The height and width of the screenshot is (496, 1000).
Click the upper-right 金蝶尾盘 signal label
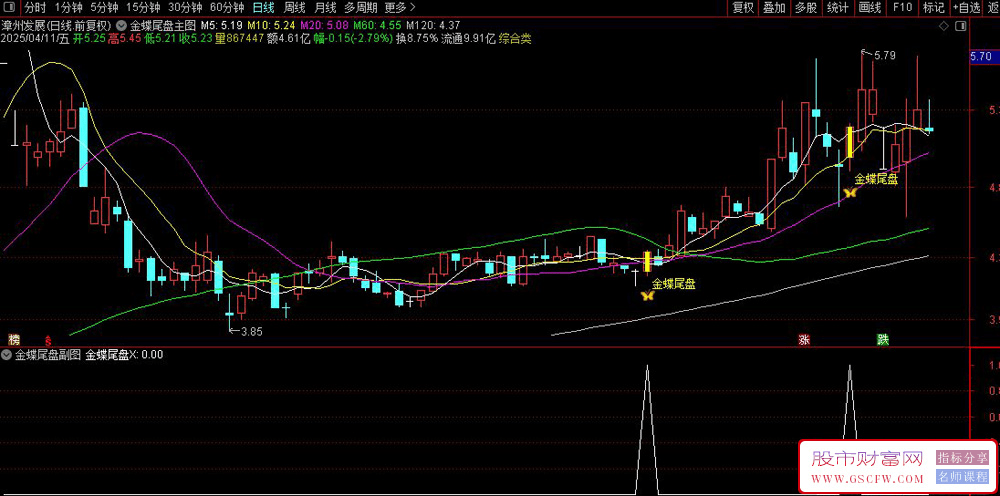[x=876, y=179]
